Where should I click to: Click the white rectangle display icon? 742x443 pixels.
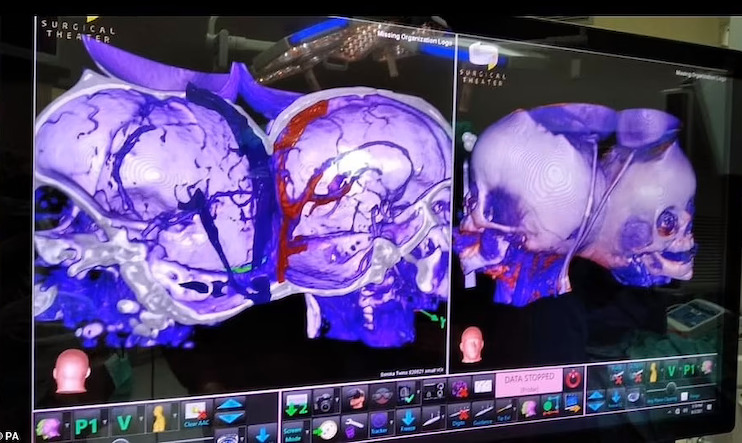click(x=482, y=387)
